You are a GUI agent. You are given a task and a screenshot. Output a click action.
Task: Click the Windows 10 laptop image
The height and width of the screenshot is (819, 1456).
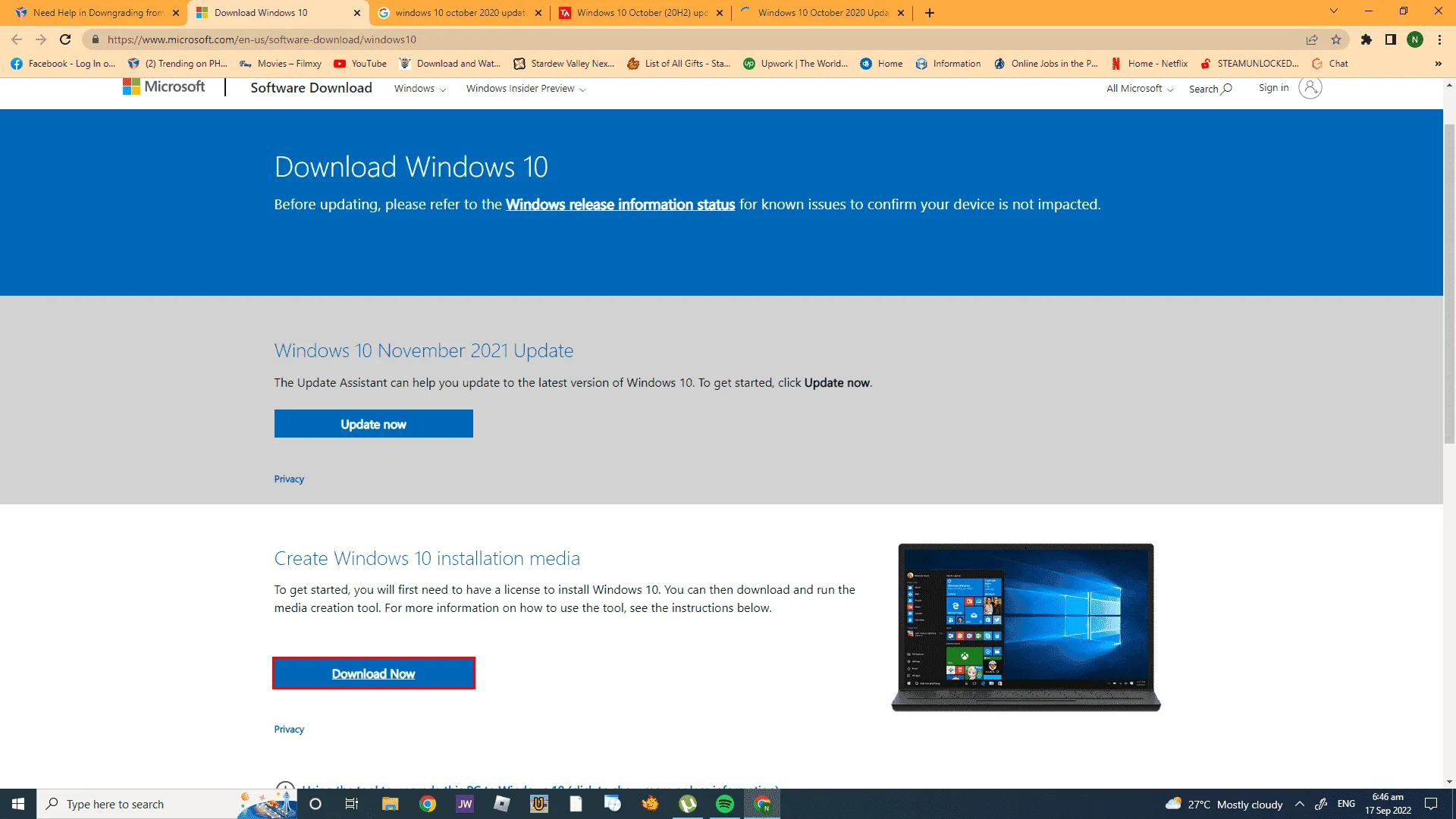(1026, 627)
